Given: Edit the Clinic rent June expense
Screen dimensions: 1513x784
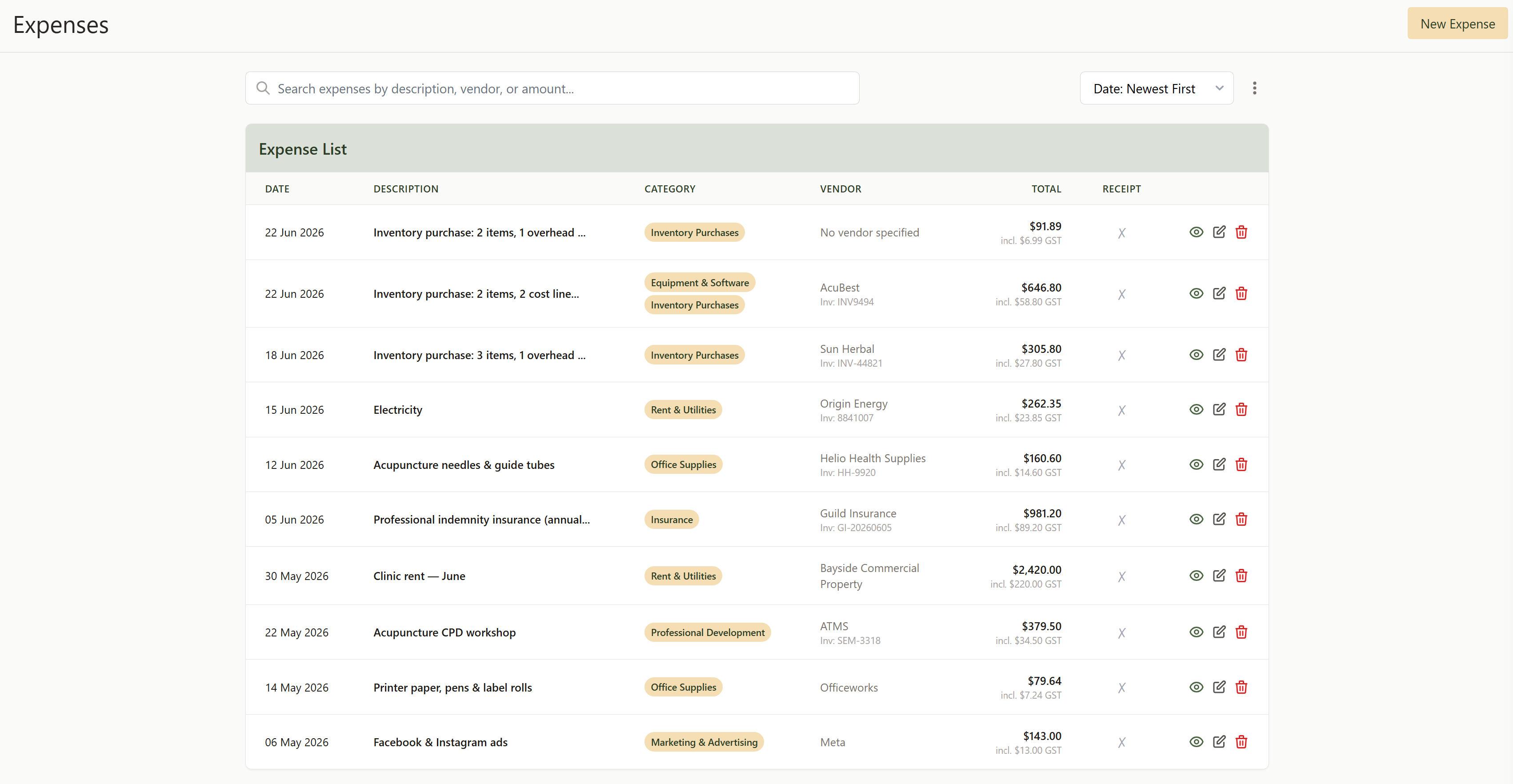Looking at the screenshot, I should (x=1219, y=576).
